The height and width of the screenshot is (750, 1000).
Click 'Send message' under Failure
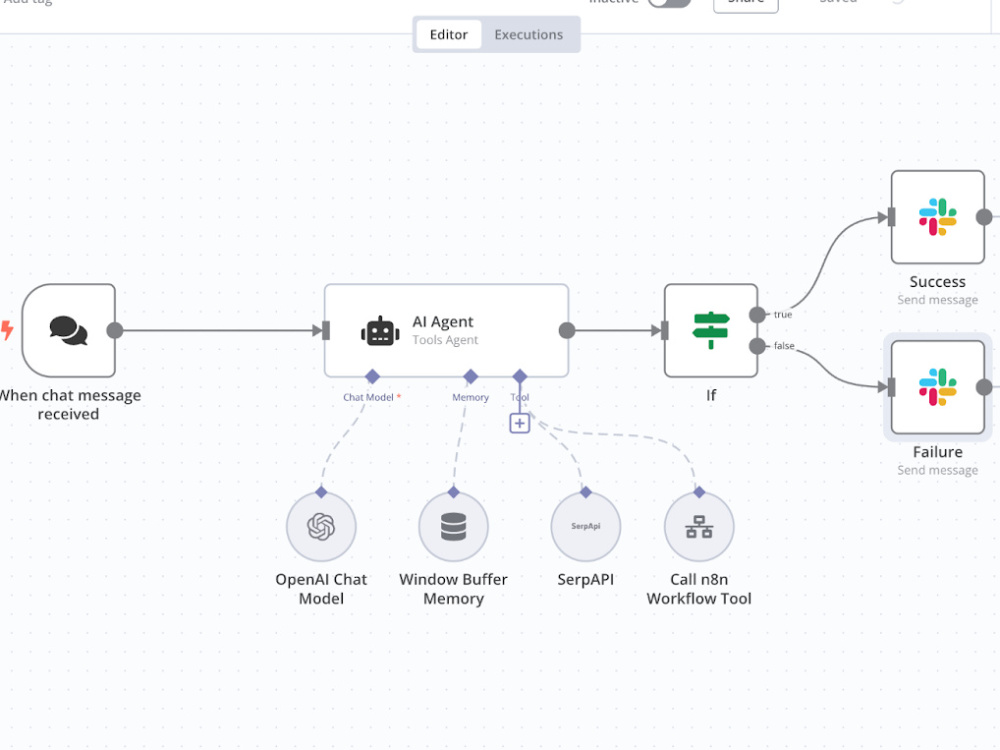pos(938,470)
